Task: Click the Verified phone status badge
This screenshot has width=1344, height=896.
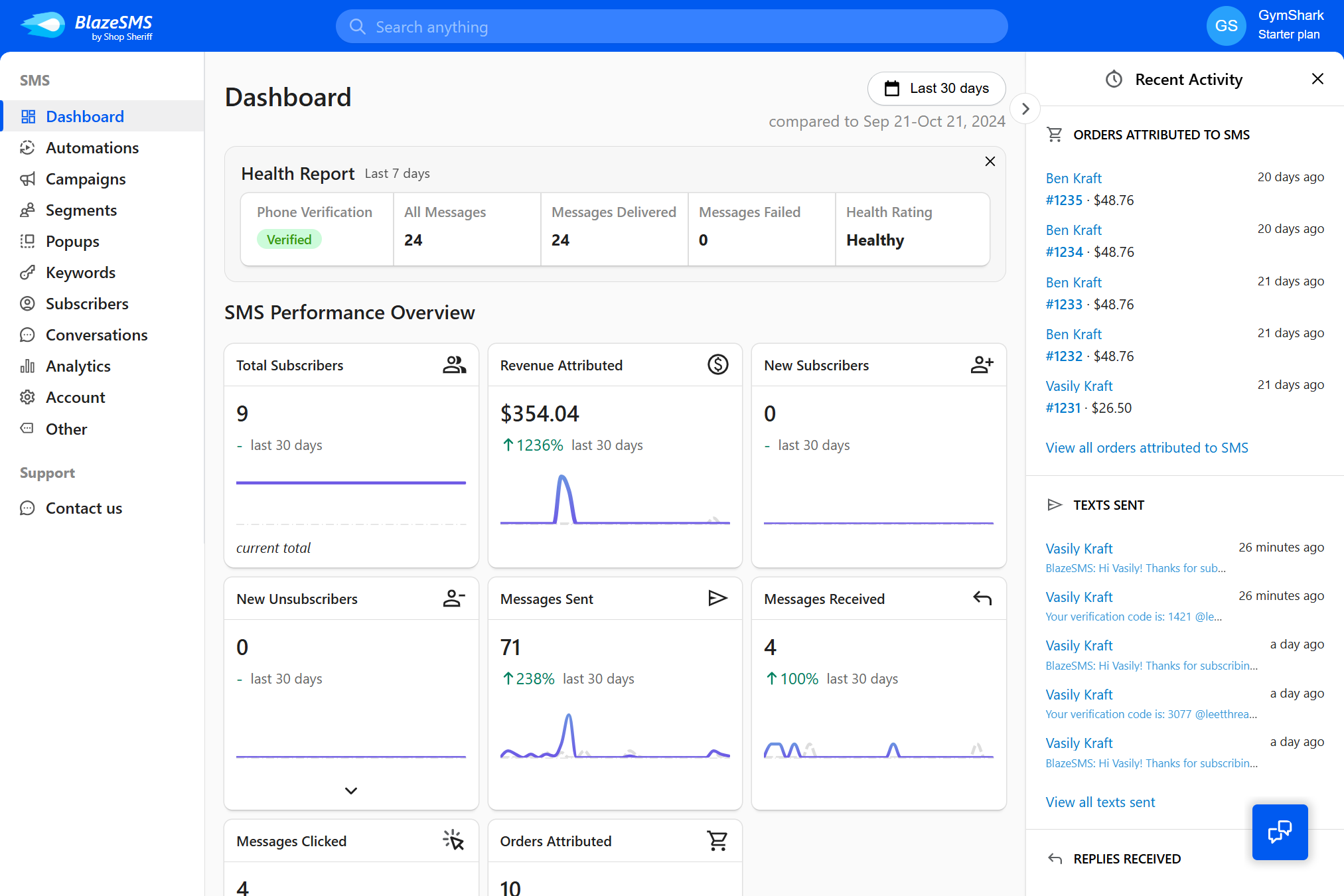Action: click(289, 240)
